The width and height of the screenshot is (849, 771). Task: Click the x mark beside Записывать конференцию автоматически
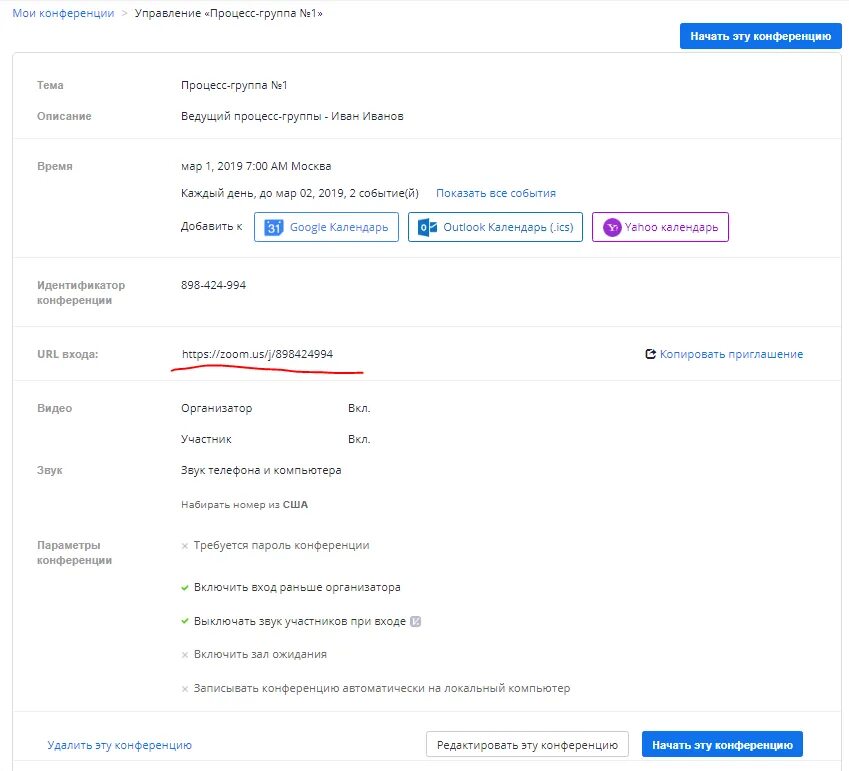(x=185, y=689)
